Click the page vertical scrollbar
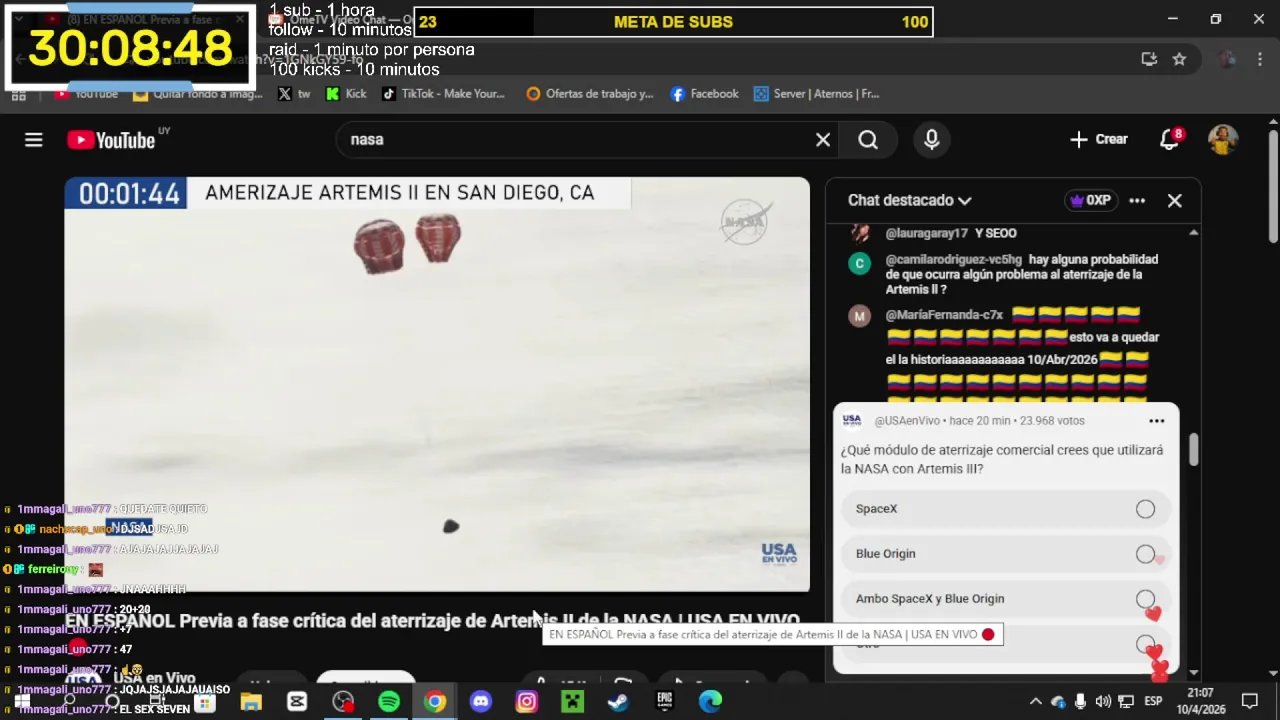The image size is (1280, 720). point(1273,185)
